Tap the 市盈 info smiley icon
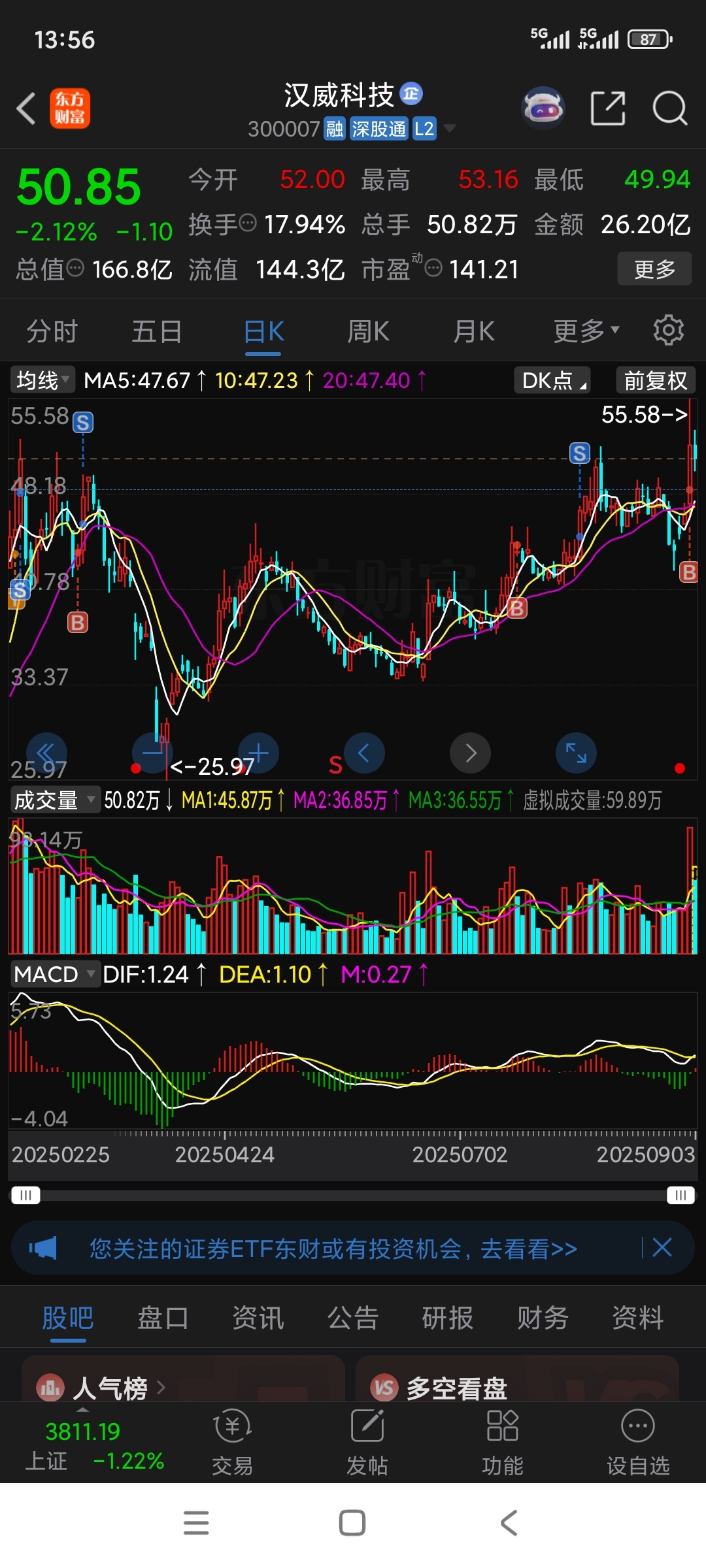This screenshot has height=1568, width=706. pos(433,268)
